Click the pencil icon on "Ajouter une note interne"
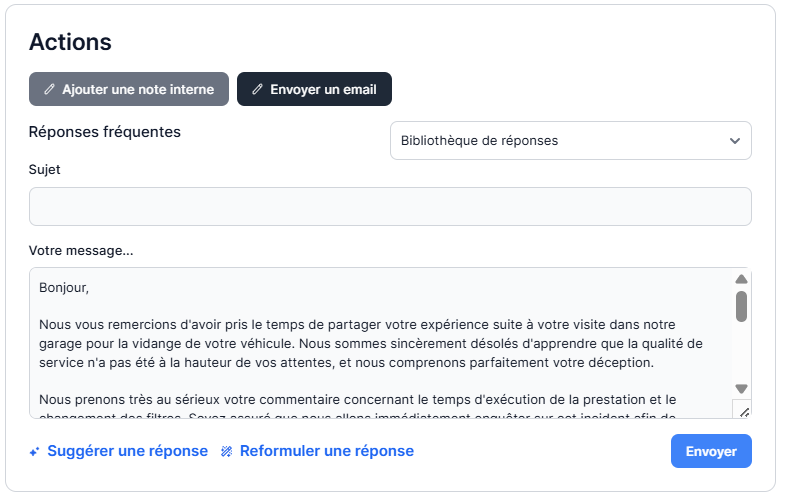Image resolution: width=785 pixels, height=498 pixels. [49, 89]
